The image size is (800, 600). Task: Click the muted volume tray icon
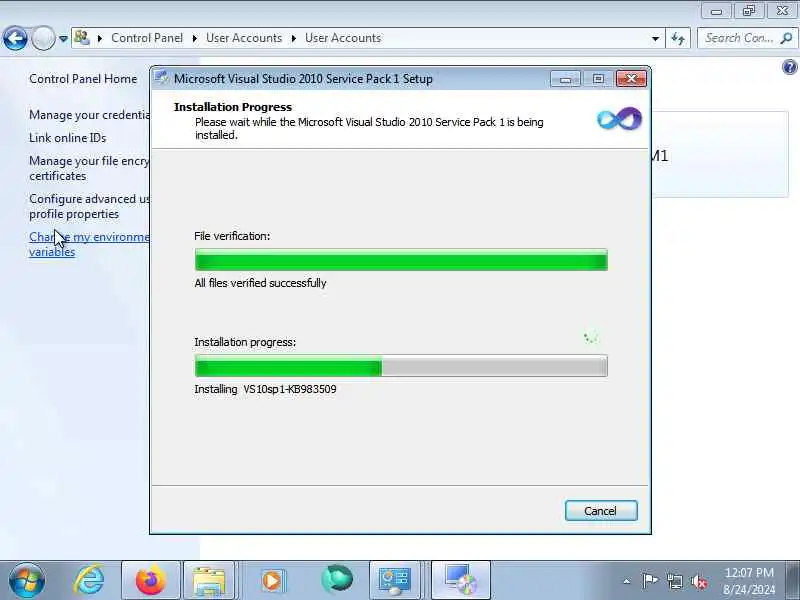(x=699, y=582)
